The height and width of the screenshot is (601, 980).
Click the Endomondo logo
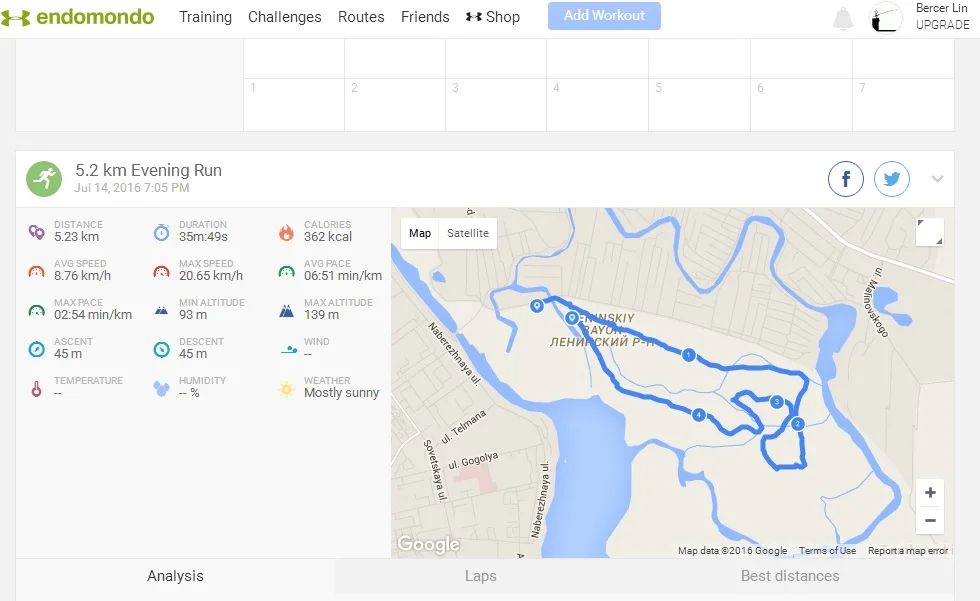[78, 17]
